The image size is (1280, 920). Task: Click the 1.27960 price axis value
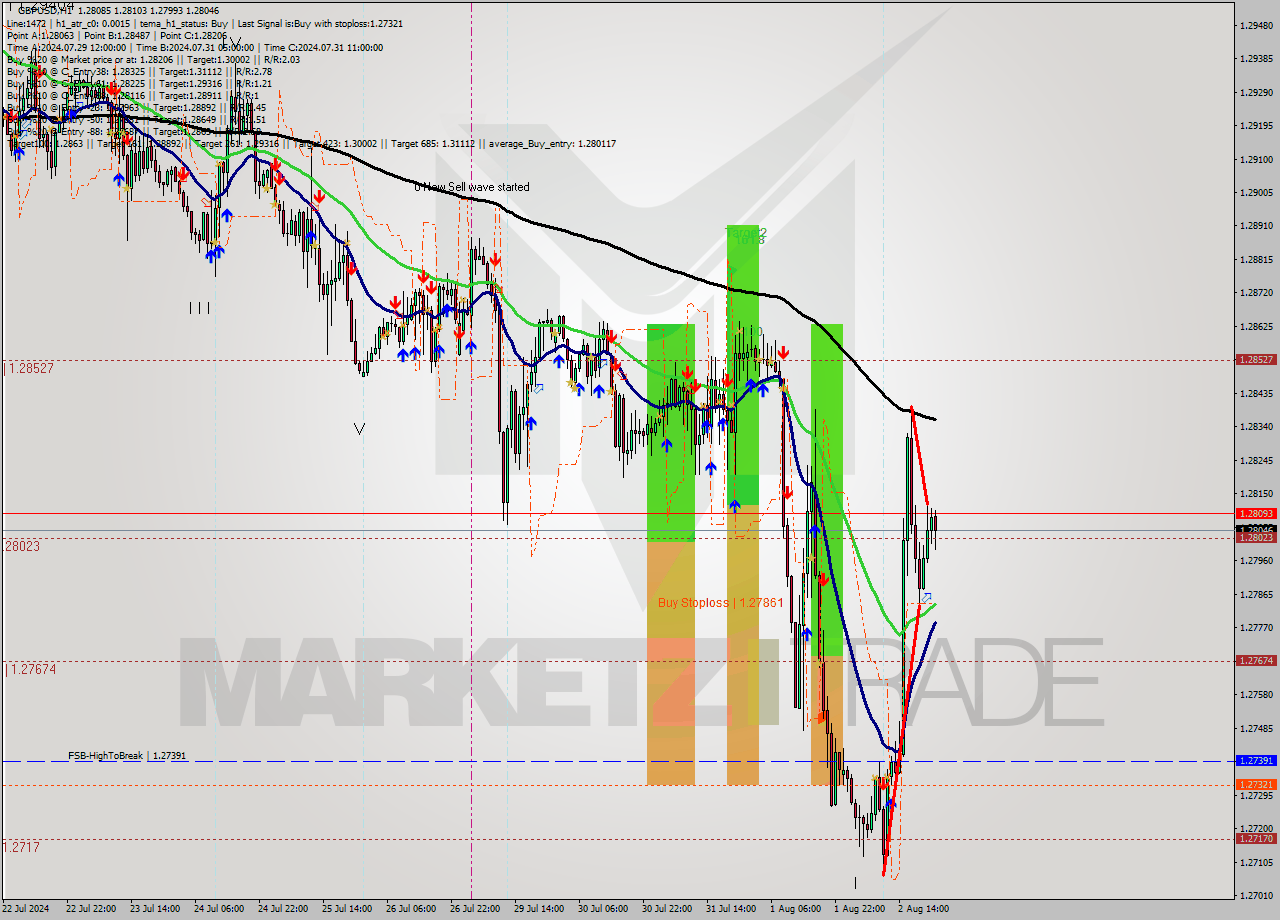[1256, 561]
